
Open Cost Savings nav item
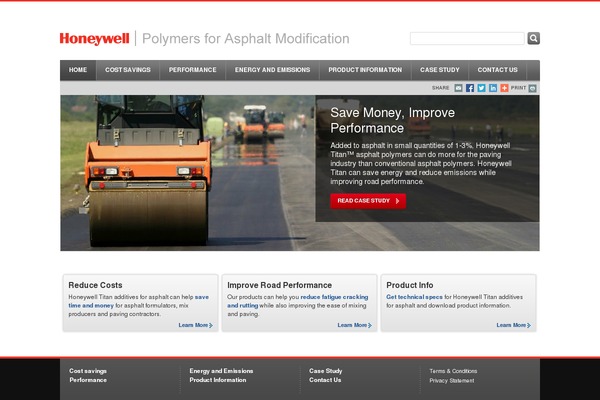click(128, 70)
